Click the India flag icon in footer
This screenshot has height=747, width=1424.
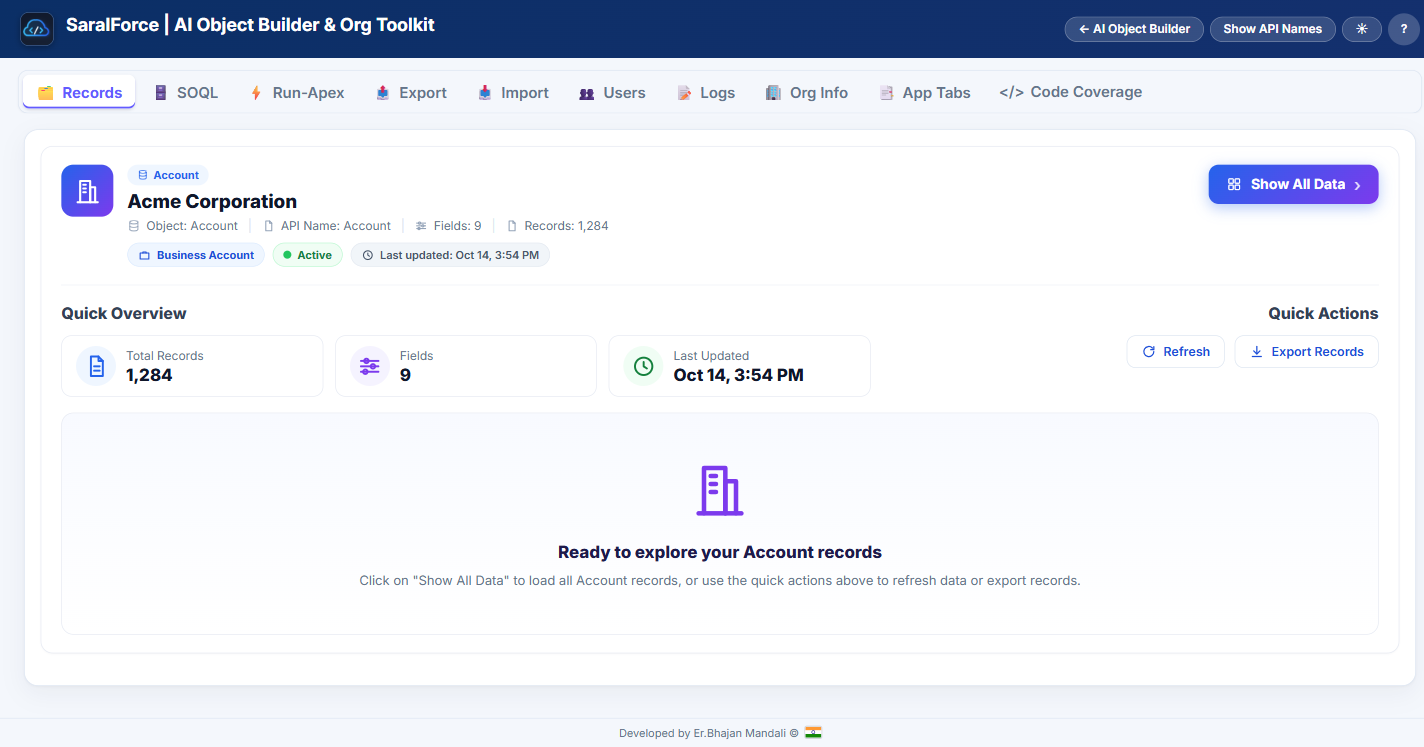click(x=813, y=733)
